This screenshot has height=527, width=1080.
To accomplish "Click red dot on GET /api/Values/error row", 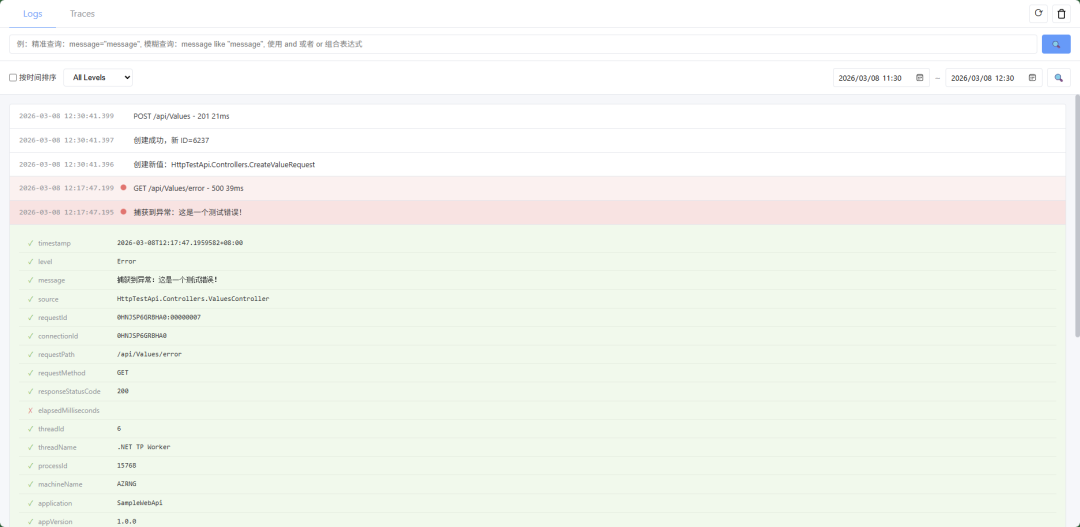I will point(123,187).
